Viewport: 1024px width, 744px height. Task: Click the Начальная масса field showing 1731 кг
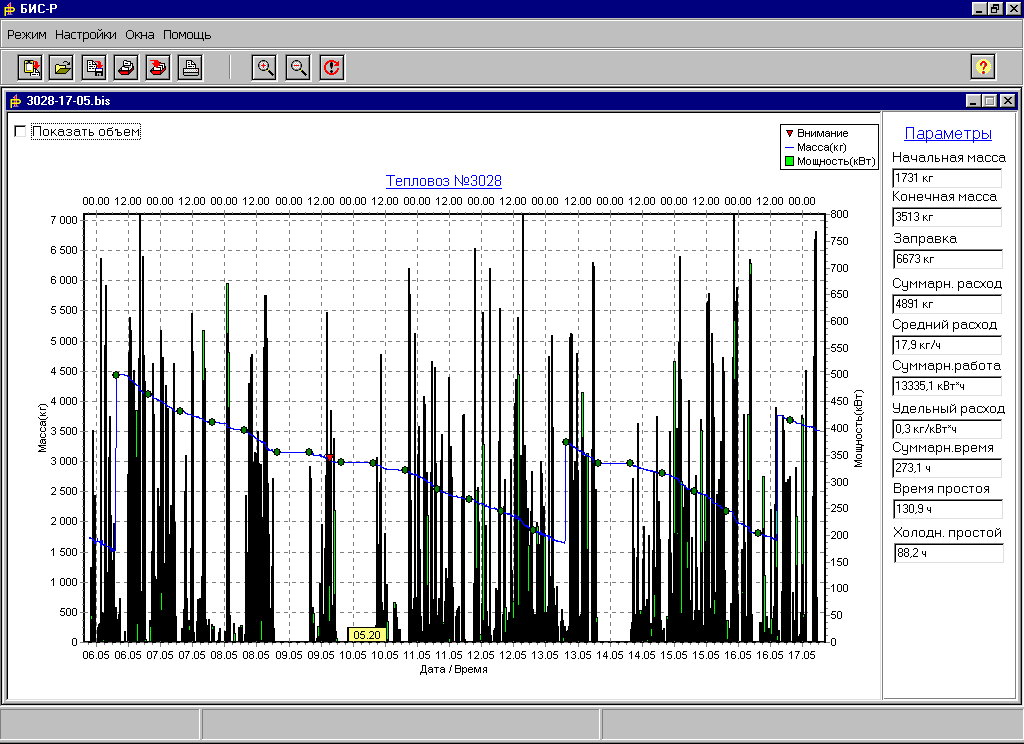pos(947,178)
